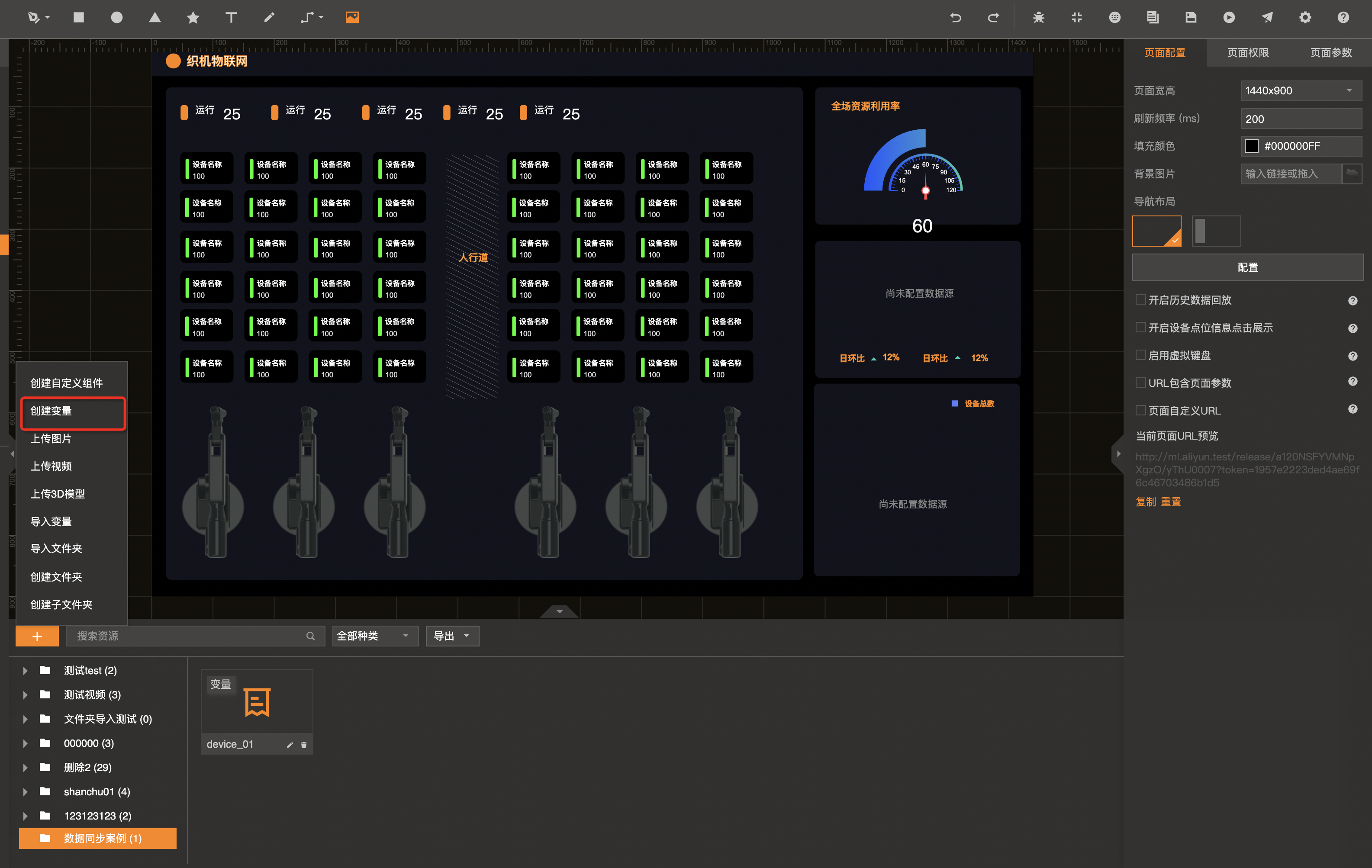Screen dimensions: 1372x868
Task: Choose 创建自定义组件 from the menu
Action: (72, 383)
